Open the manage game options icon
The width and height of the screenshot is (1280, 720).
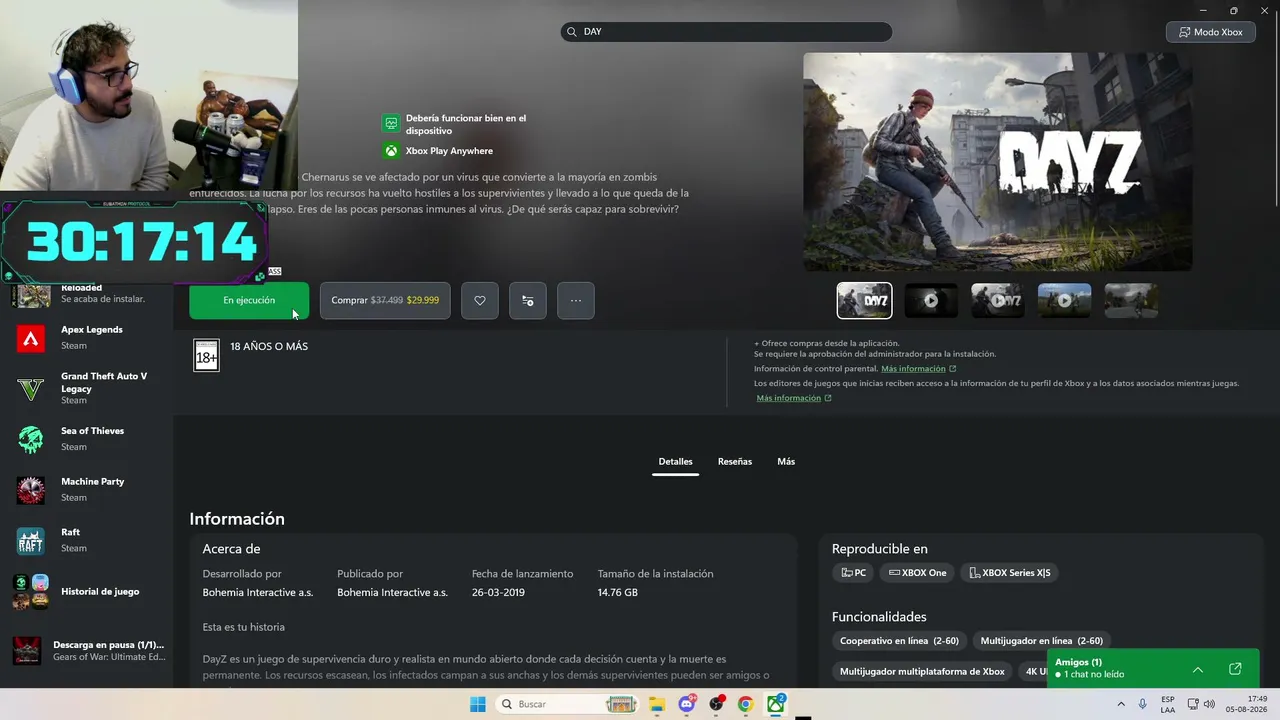pos(528,300)
